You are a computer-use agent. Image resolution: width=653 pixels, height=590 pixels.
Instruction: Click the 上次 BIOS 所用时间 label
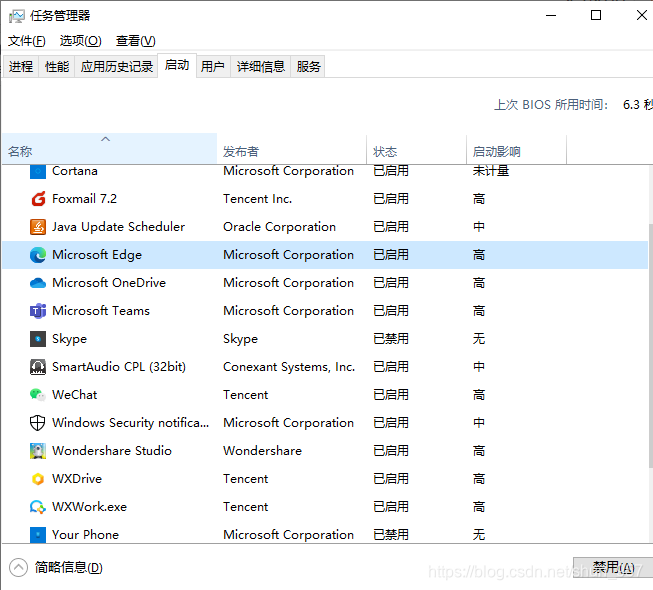pos(551,105)
